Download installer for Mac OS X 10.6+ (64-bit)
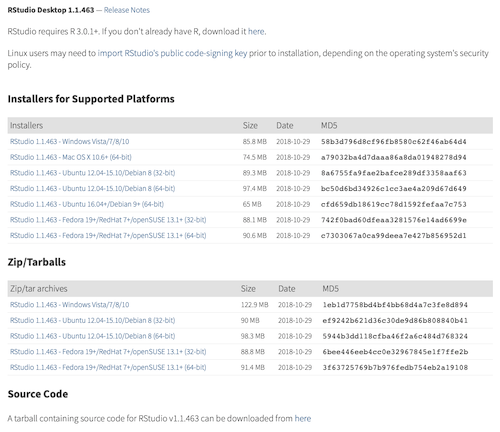Viewport: 500px width, 432px height. (71, 157)
